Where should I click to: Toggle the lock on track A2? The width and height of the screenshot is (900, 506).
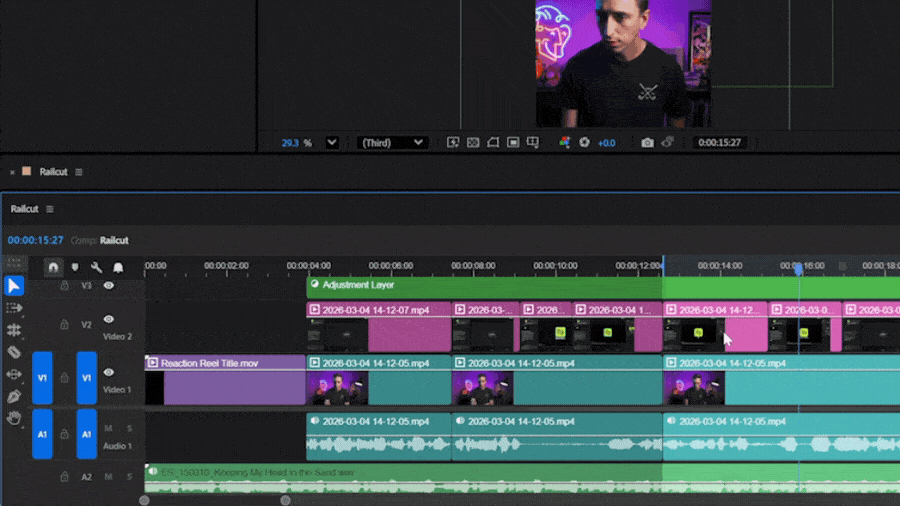click(x=64, y=477)
